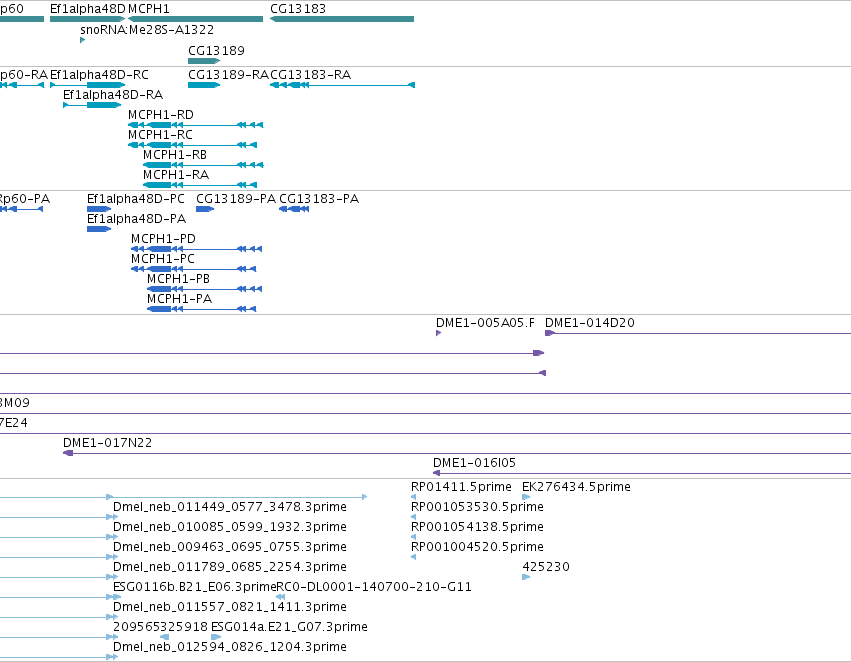Click the p60-RA transcript label

tap(24, 75)
